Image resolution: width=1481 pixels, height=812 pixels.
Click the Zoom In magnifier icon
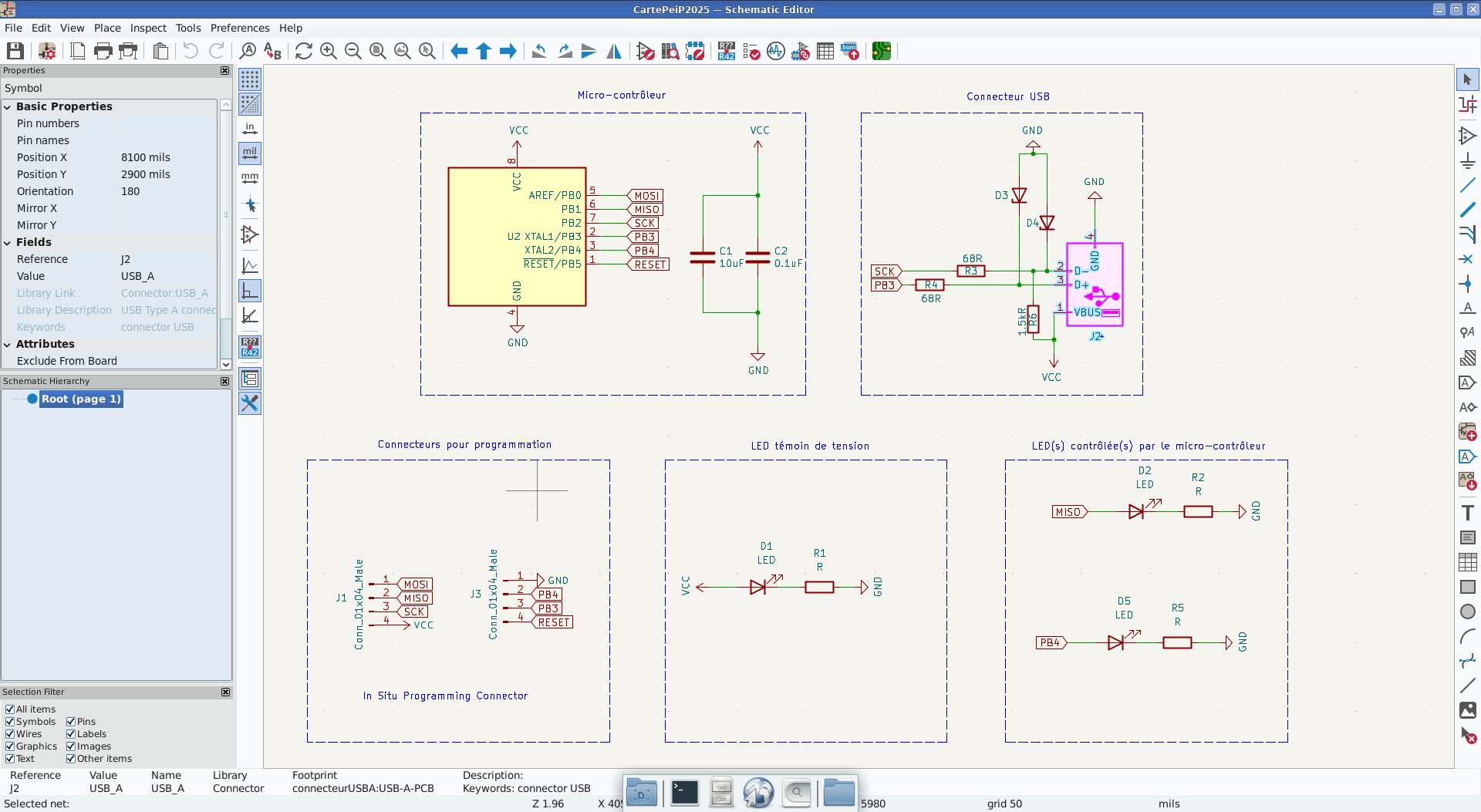click(x=329, y=52)
